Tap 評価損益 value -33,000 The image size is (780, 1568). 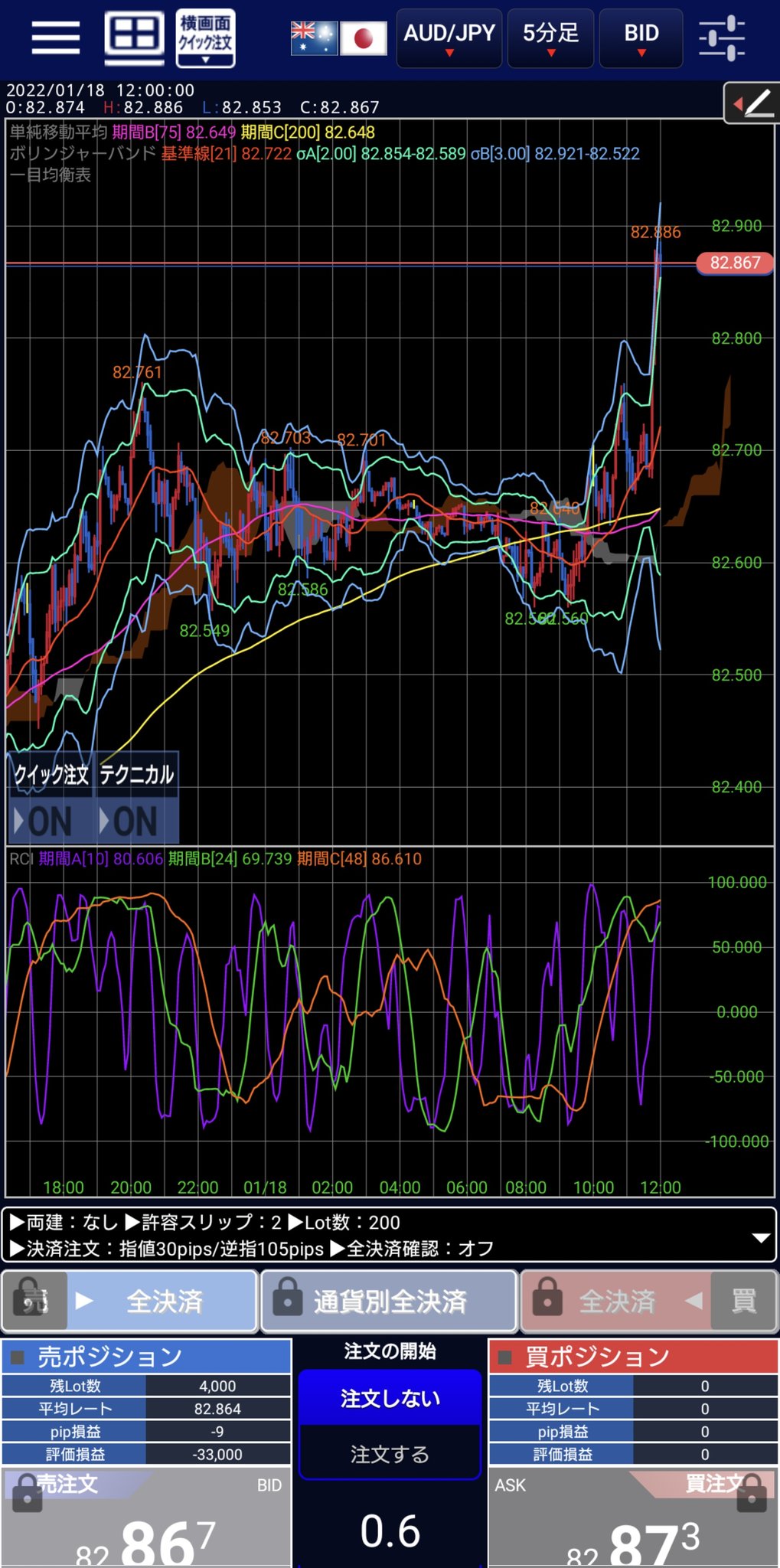(x=217, y=1454)
